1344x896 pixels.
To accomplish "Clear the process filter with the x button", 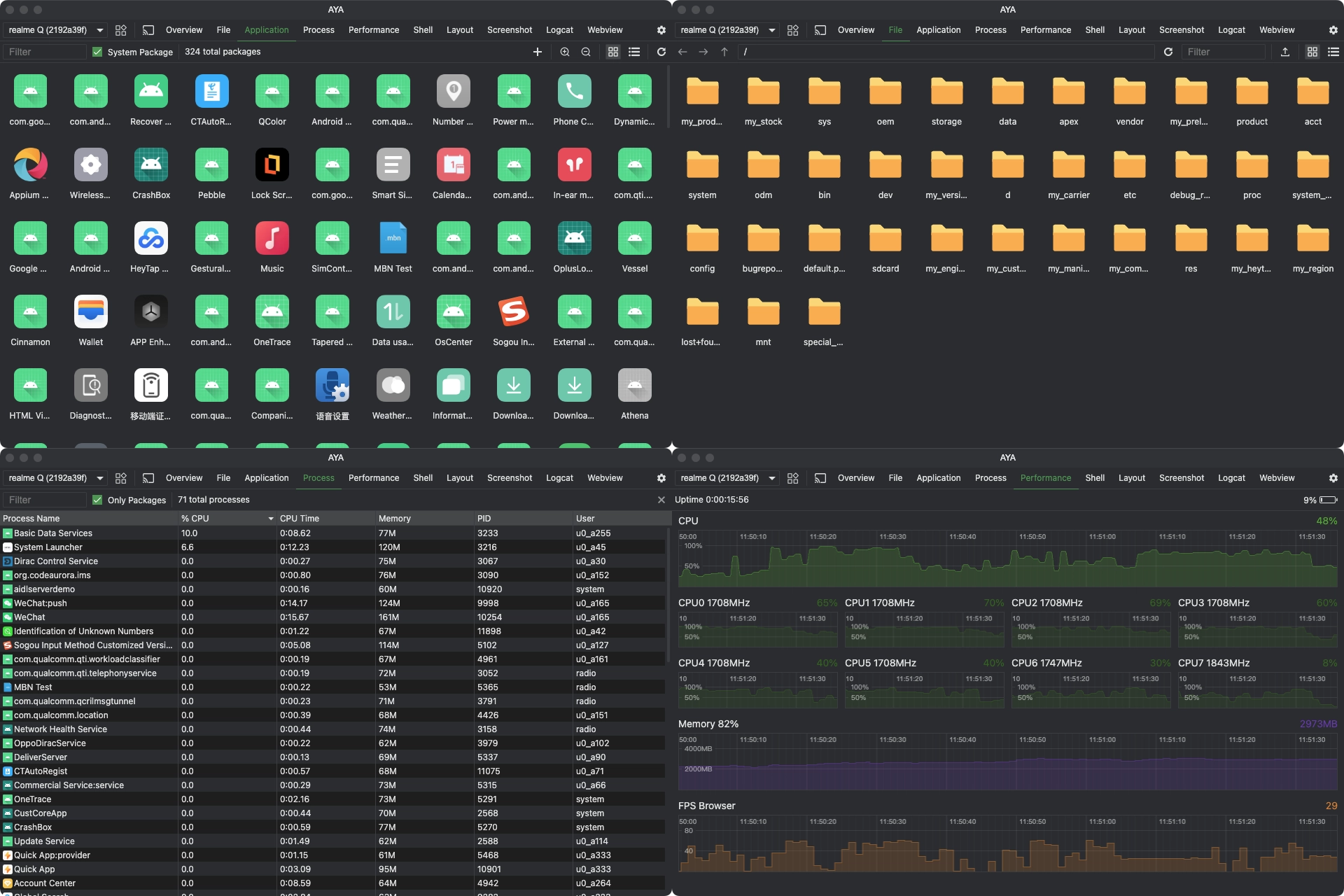I will tap(661, 500).
